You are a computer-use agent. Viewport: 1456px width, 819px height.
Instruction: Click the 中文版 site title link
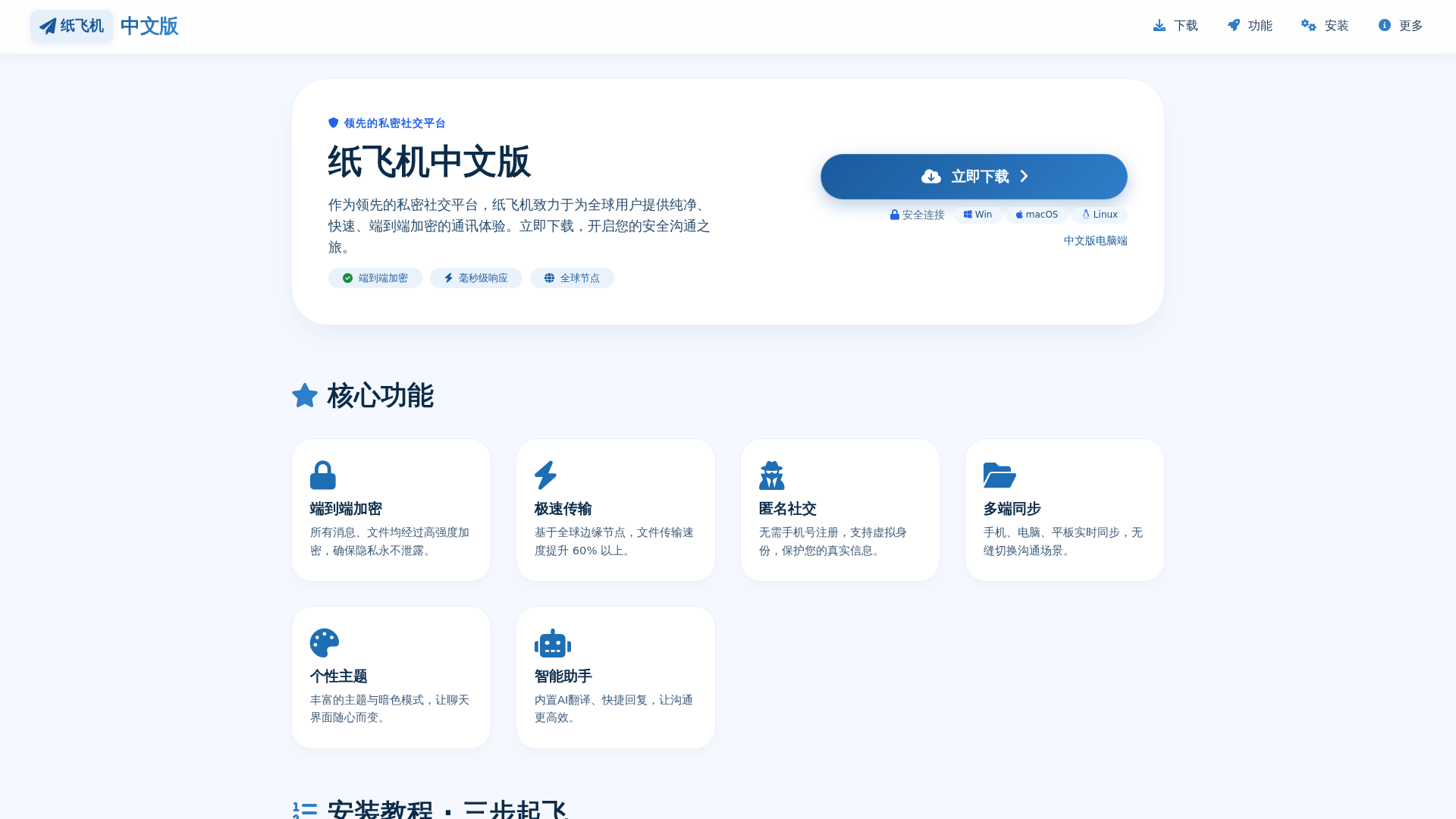[x=149, y=27]
